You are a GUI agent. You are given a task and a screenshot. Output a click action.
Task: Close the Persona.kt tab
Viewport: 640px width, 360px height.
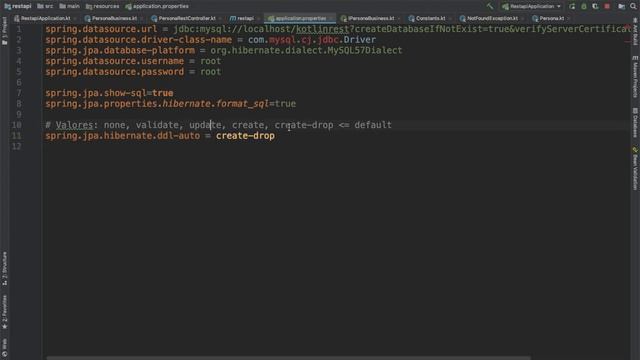pos(569,19)
